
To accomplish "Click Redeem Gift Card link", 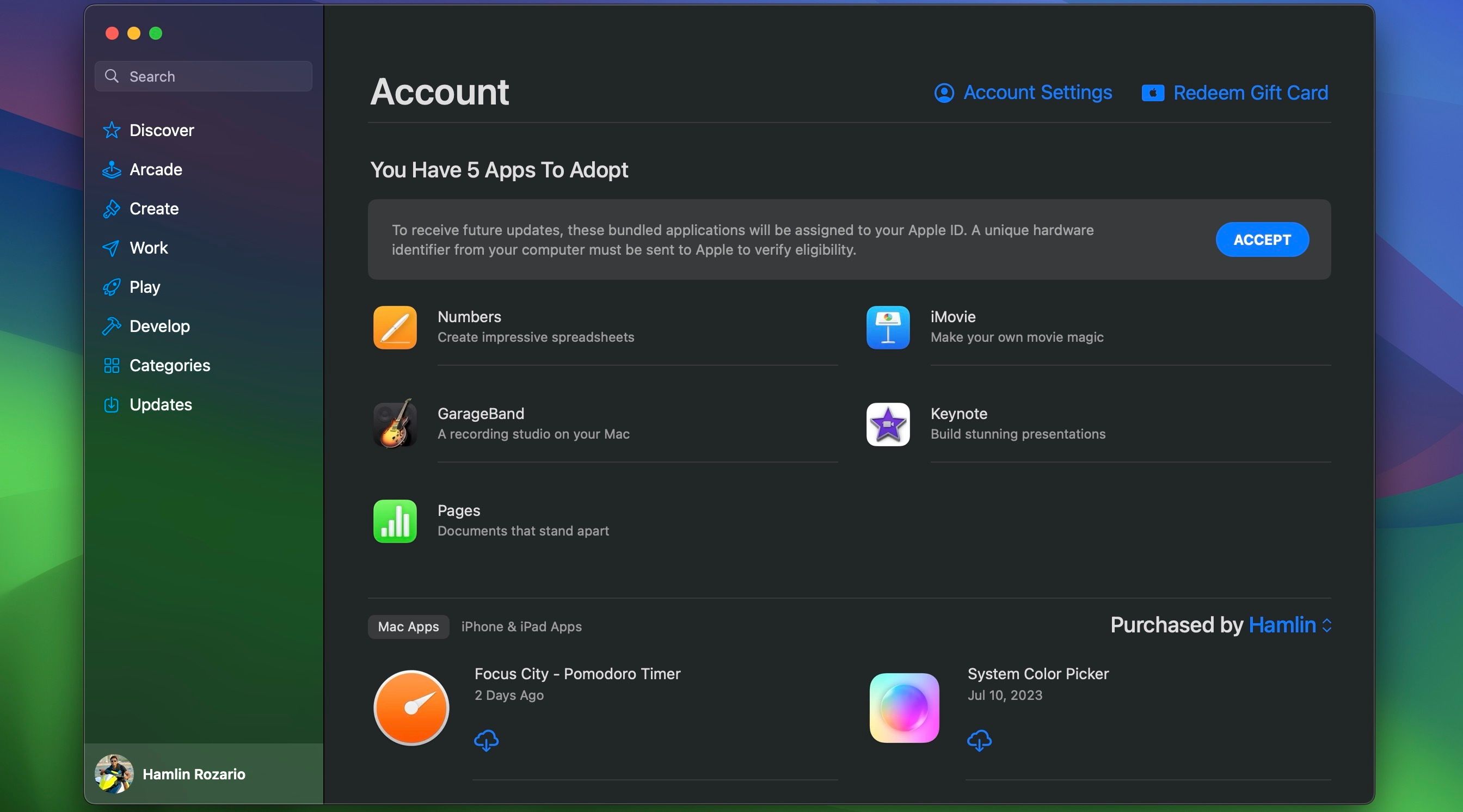I will point(1235,93).
